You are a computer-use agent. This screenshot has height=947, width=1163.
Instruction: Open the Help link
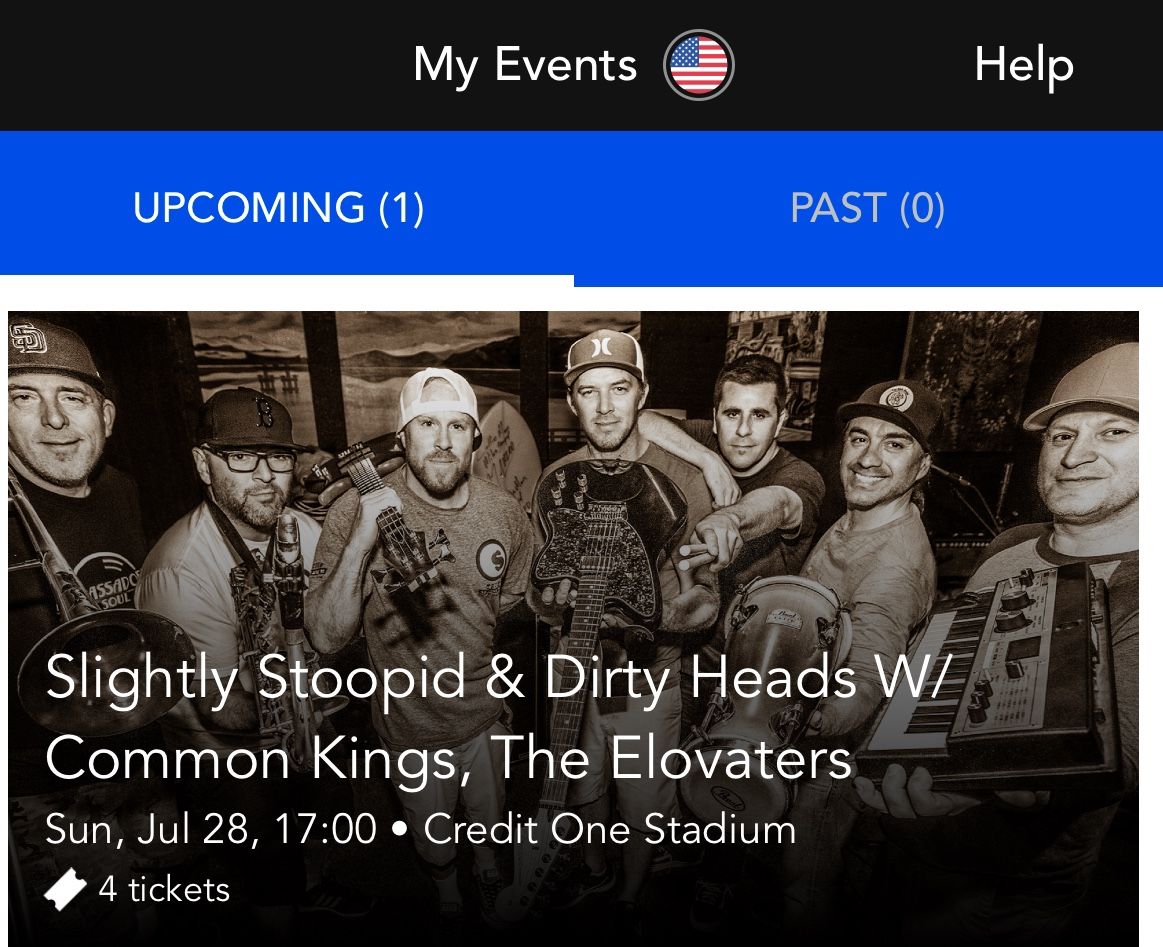(x=1023, y=66)
